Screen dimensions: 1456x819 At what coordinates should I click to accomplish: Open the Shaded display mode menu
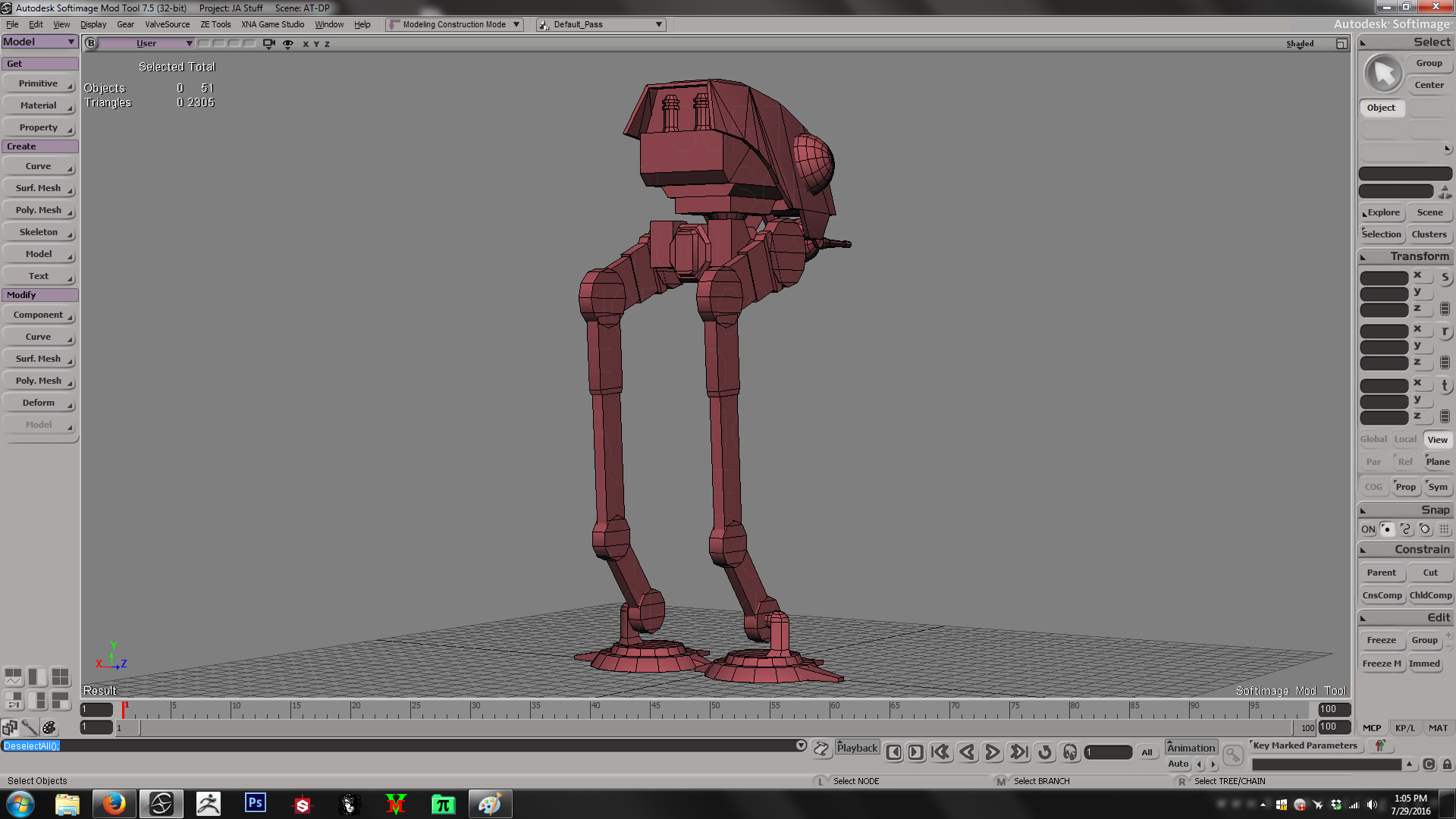[x=1300, y=44]
